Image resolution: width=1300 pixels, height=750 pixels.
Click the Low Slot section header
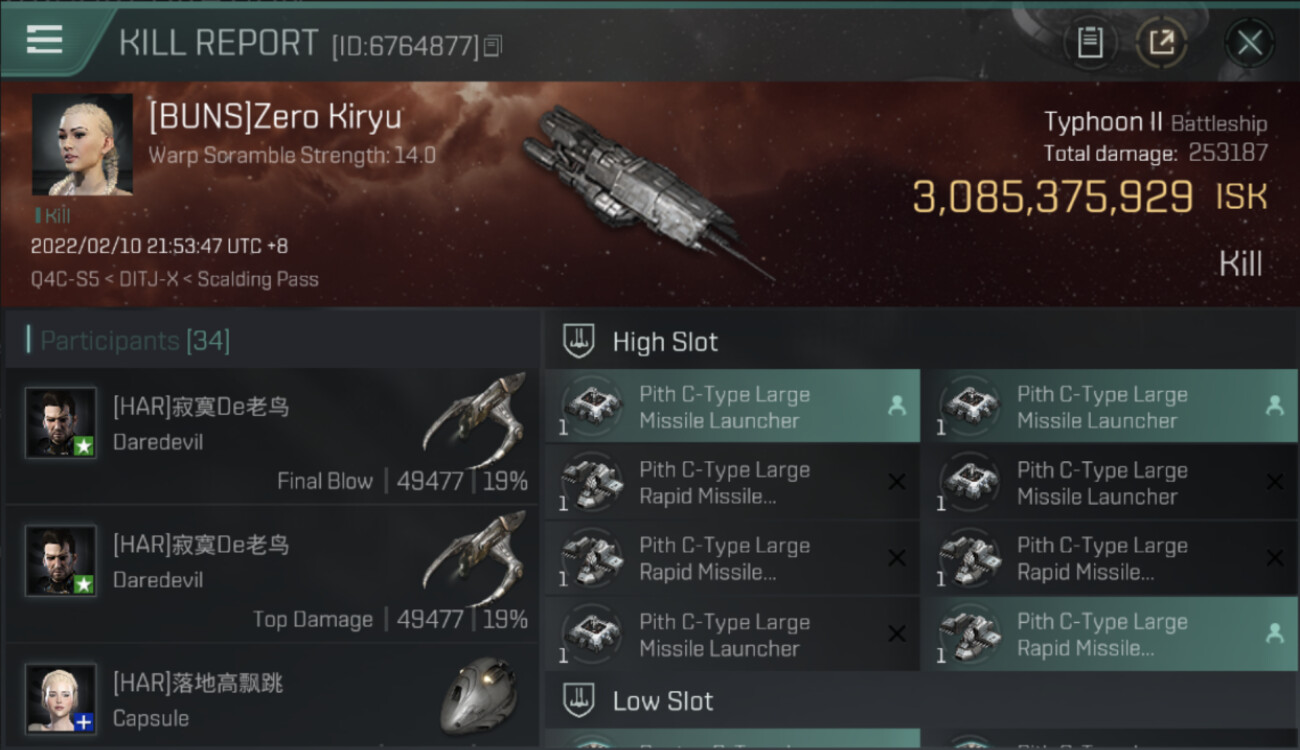point(663,701)
